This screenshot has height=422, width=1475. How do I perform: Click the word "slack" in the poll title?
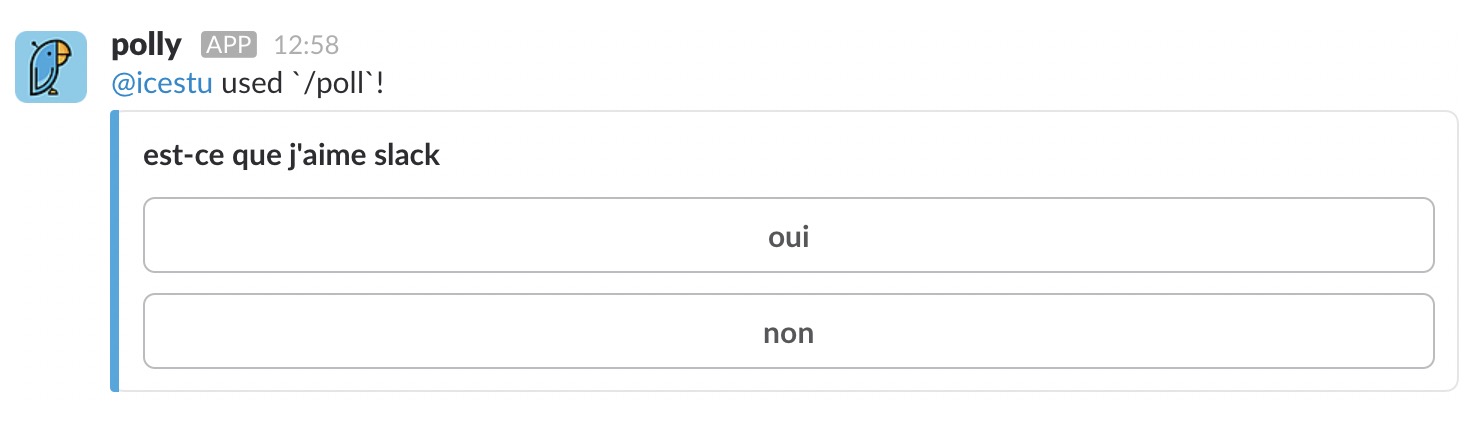(406, 156)
